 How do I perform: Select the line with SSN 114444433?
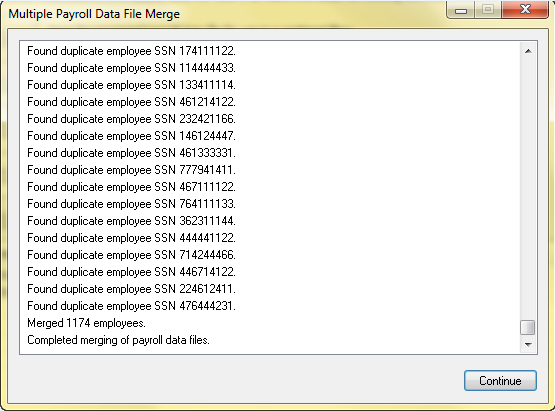pyautogui.click(x=131, y=68)
